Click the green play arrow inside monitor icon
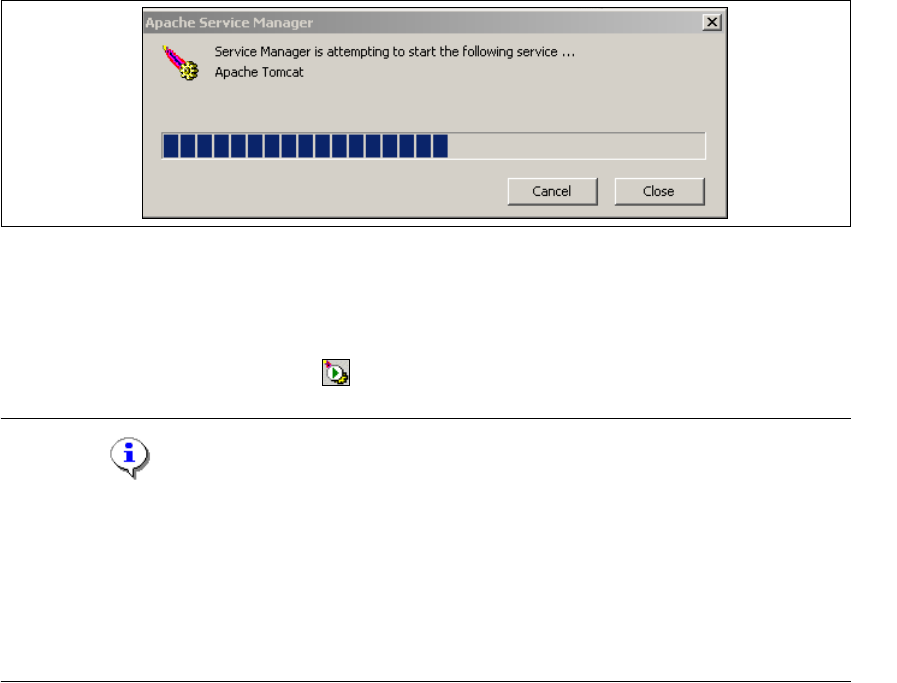The height and width of the screenshot is (683, 897). [335, 373]
